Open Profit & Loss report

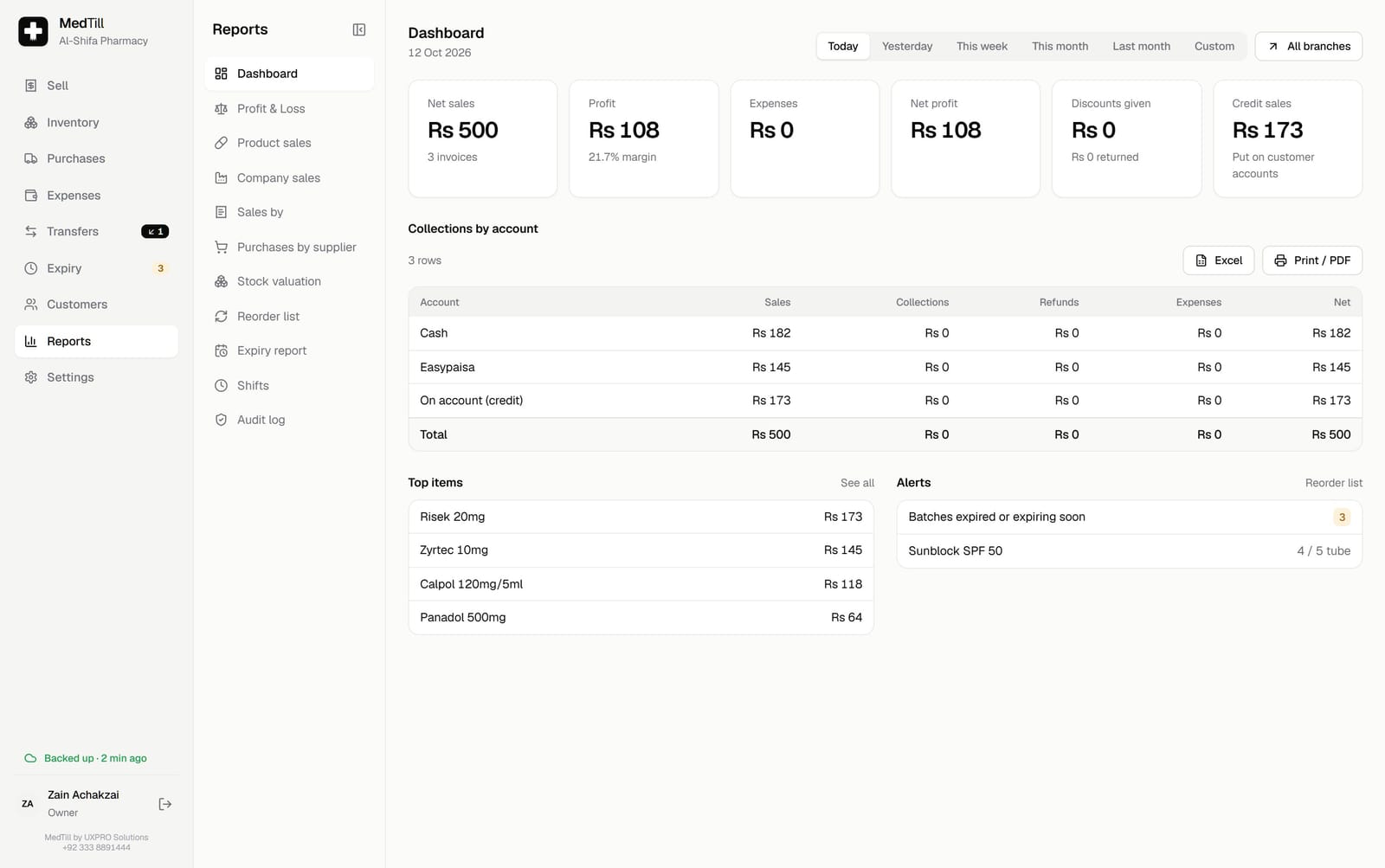coord(289,108)
